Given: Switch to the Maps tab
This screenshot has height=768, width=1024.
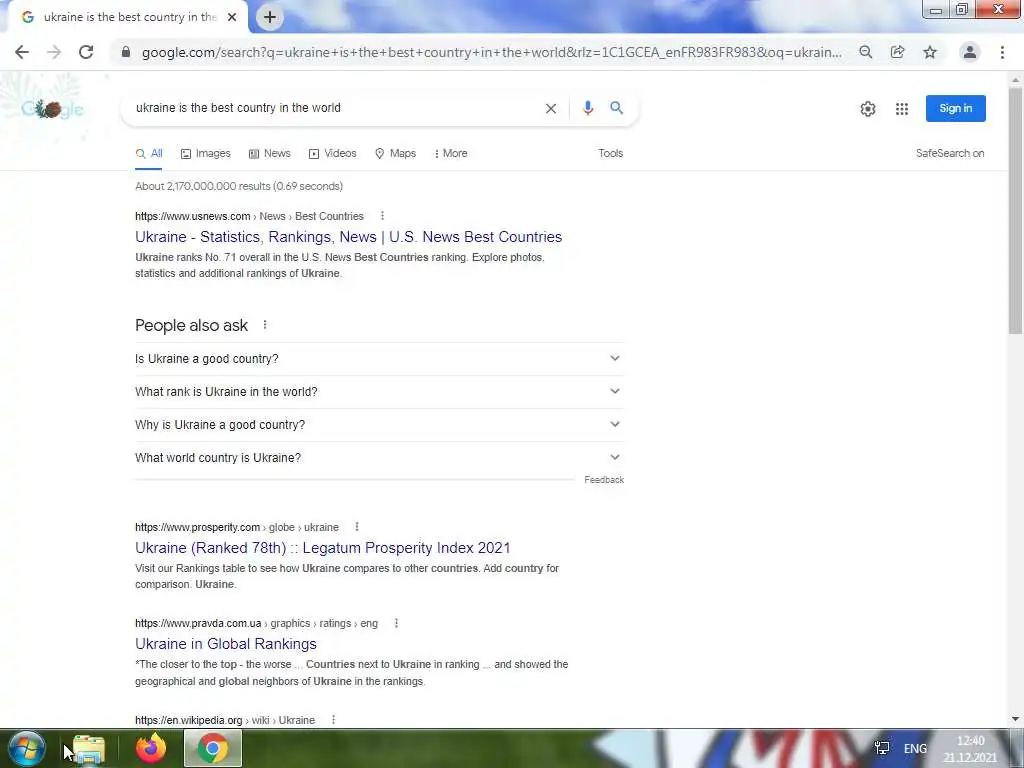Looking at the screenshot, I should point(395,153).
